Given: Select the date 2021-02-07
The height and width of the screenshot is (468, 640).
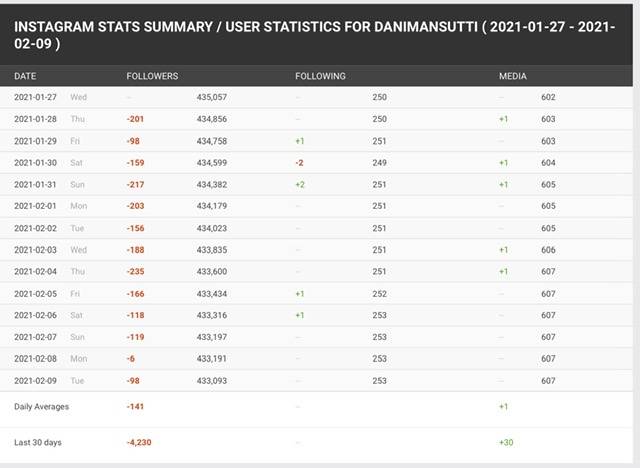Looking at the screenshot, I should point(35,337).
